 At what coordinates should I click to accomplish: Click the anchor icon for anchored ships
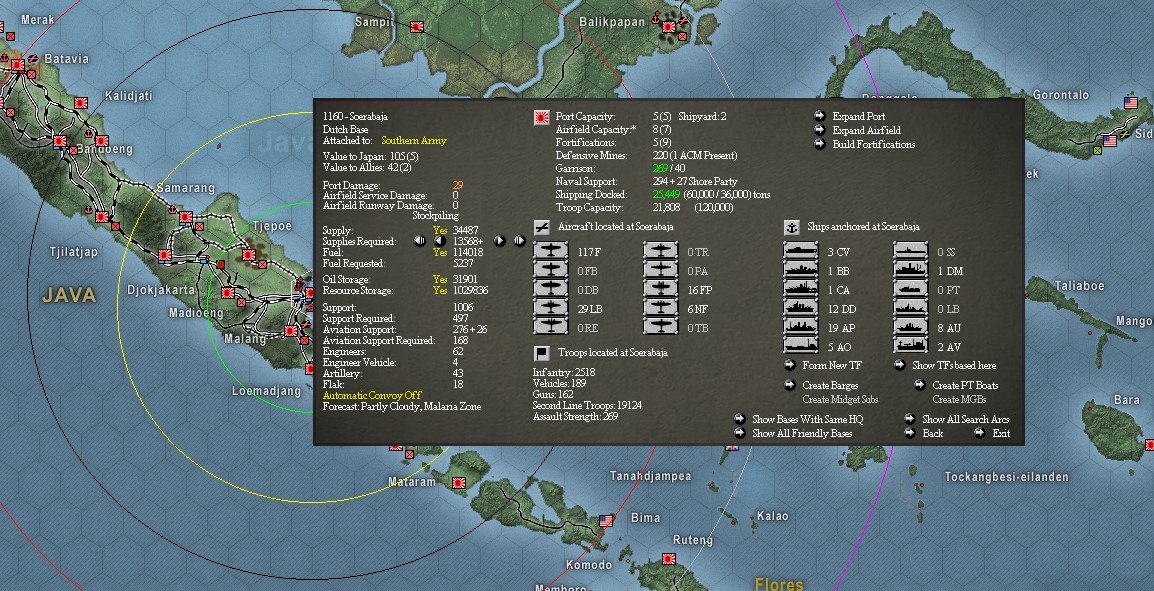792,227
